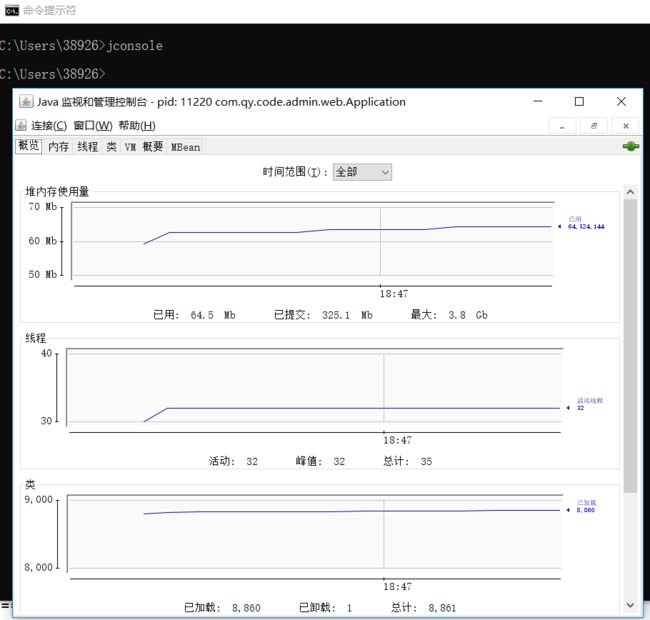Click the scrollbar down arrow
Viewport: 650px width, 620px height.
point(630,605)
